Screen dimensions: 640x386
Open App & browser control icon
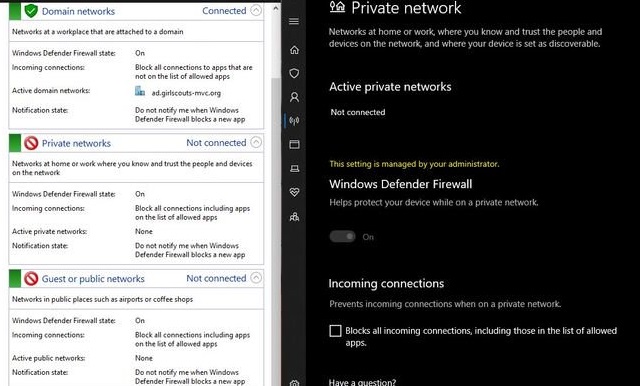click(294, 144)
